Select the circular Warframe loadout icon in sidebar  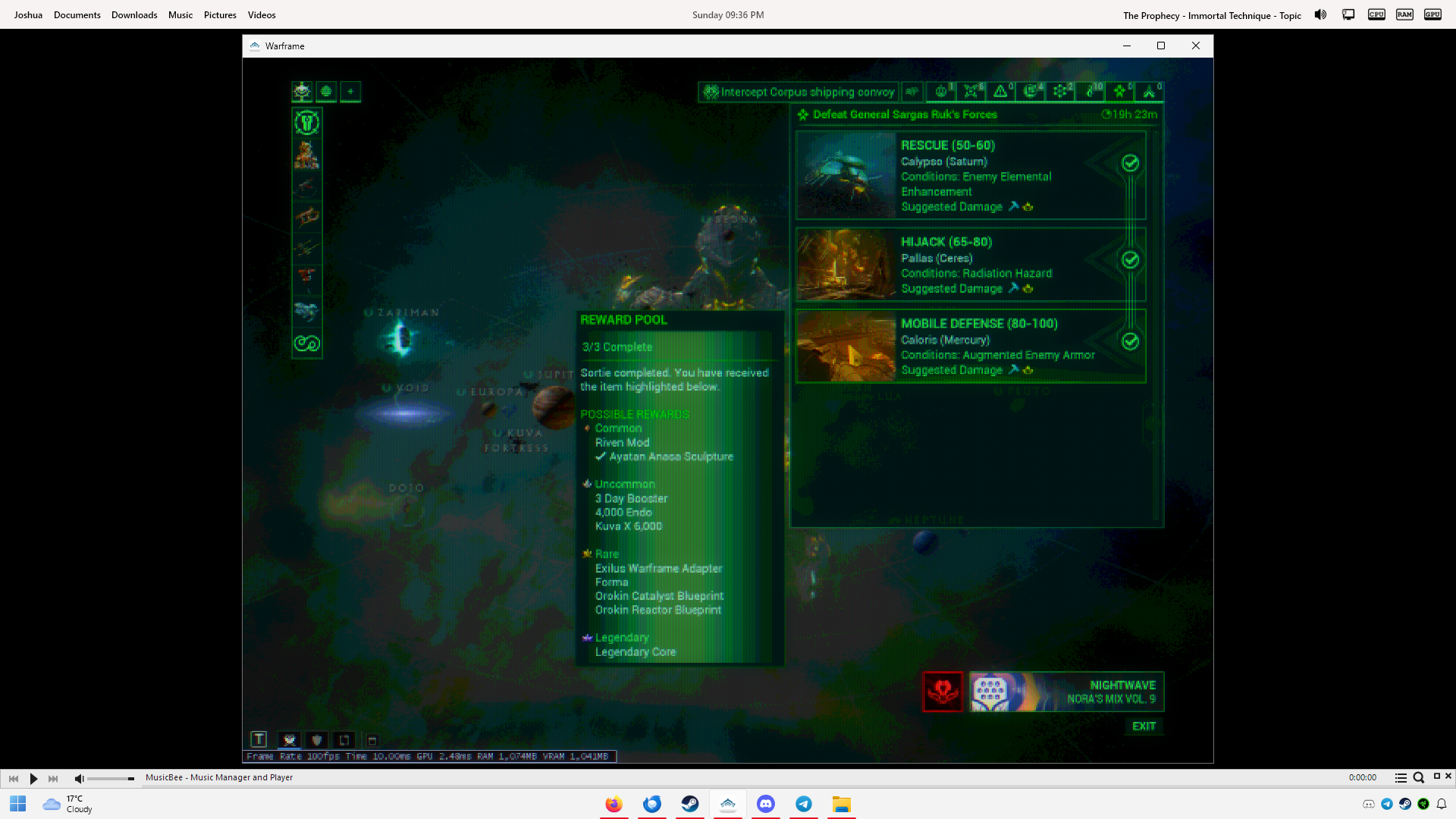[307, 122]
